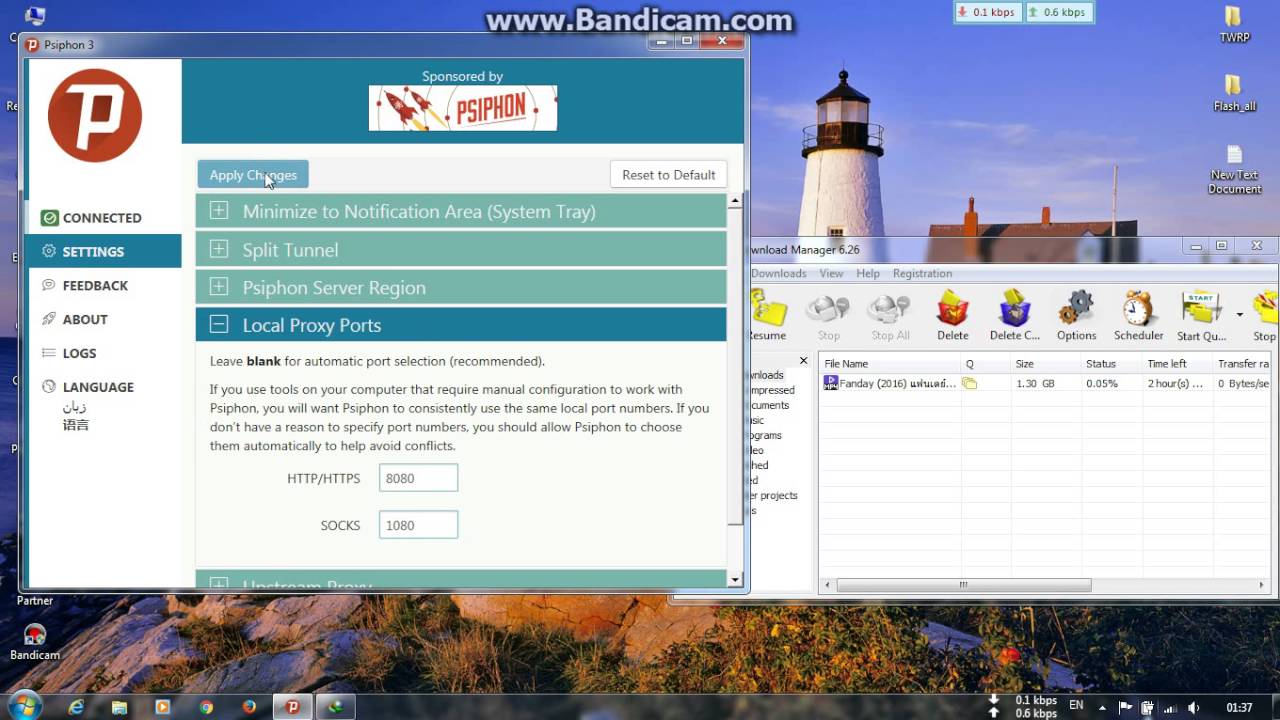Open the View menu in Download Manager
The height and width of the screenshot is (720, 1280).
831,273
